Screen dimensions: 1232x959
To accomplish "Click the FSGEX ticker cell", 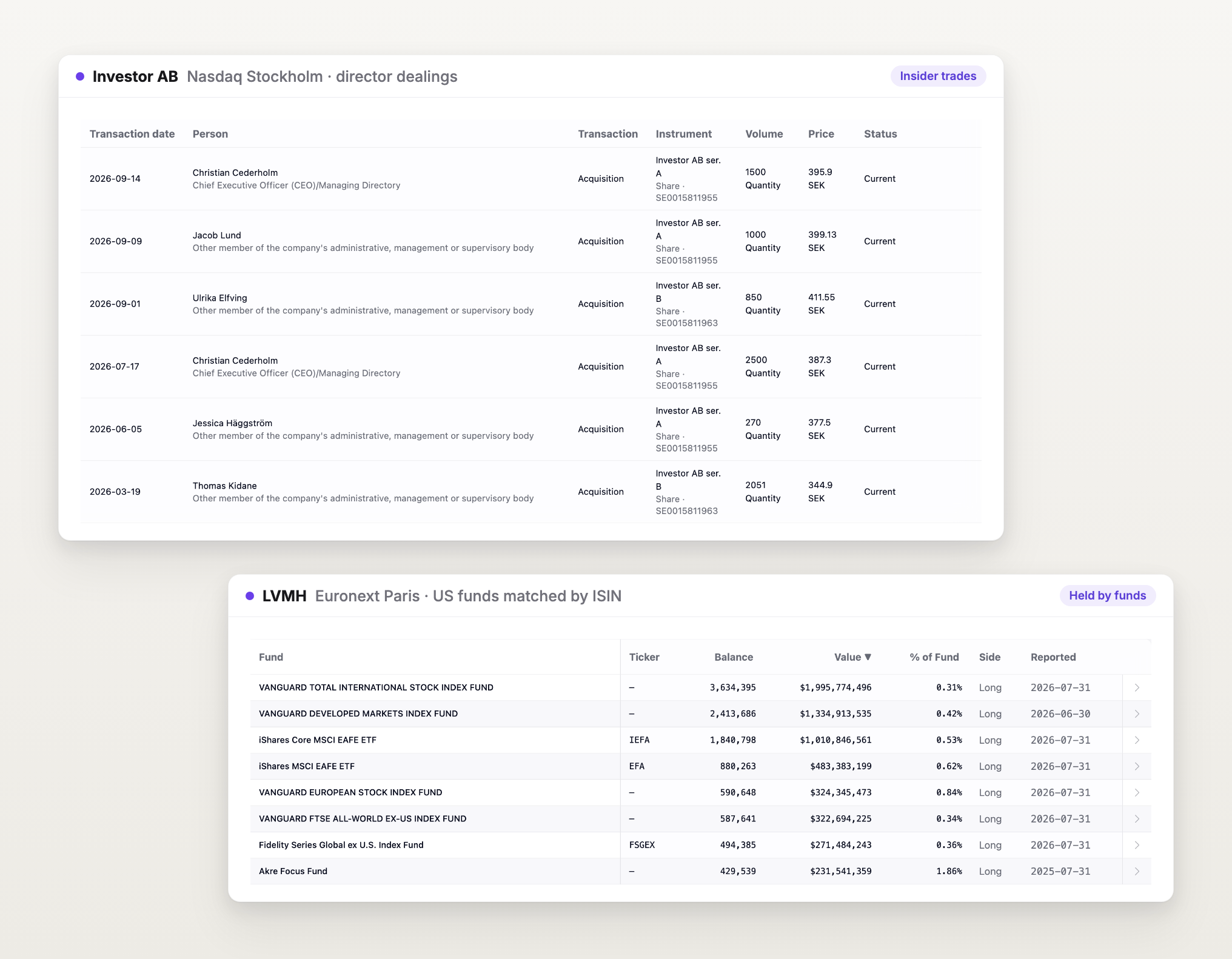I will pyautogui.click(x=642, y=845).
